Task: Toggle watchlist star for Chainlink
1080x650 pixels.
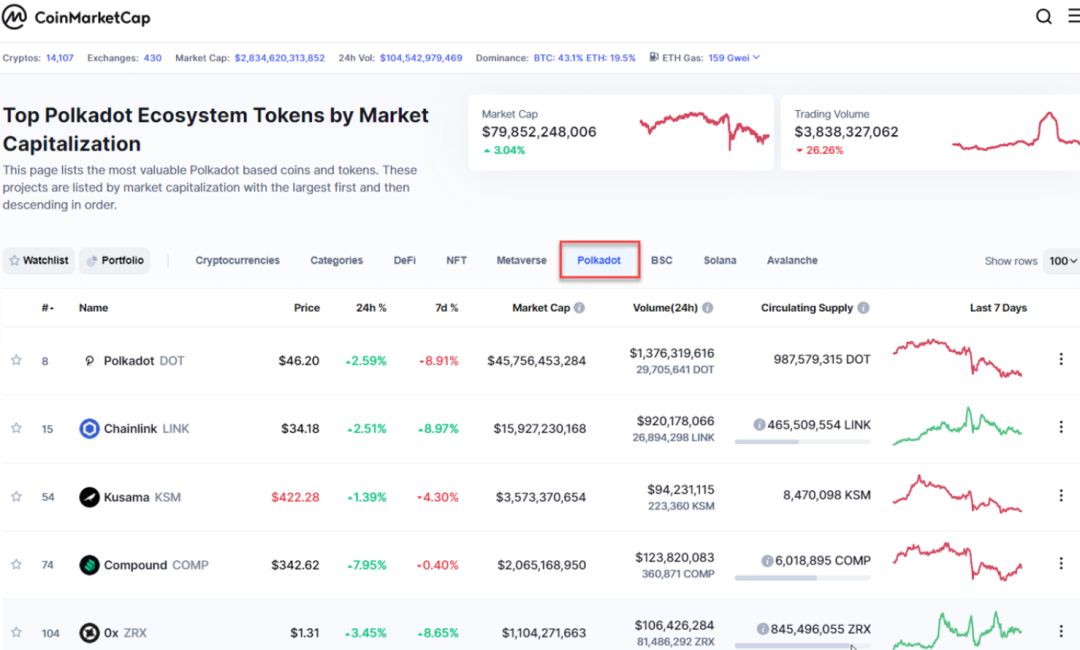Action: [17, 428]
